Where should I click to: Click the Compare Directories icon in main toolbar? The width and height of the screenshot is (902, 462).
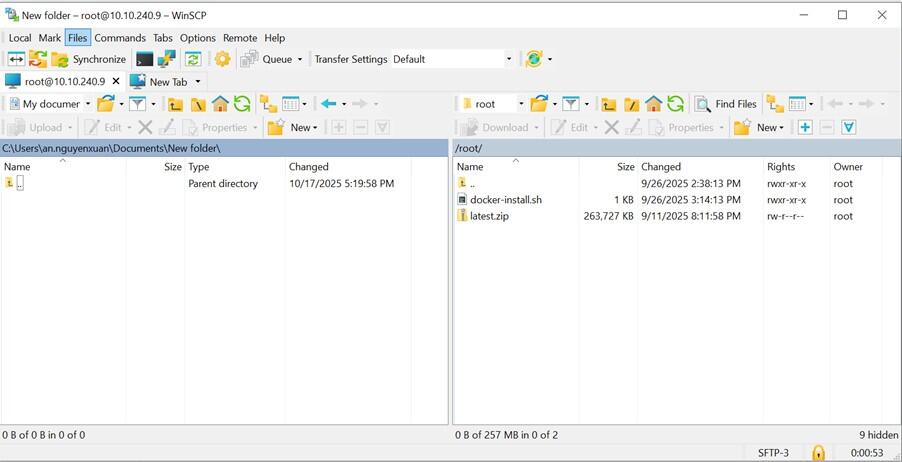tap(16, 59)
